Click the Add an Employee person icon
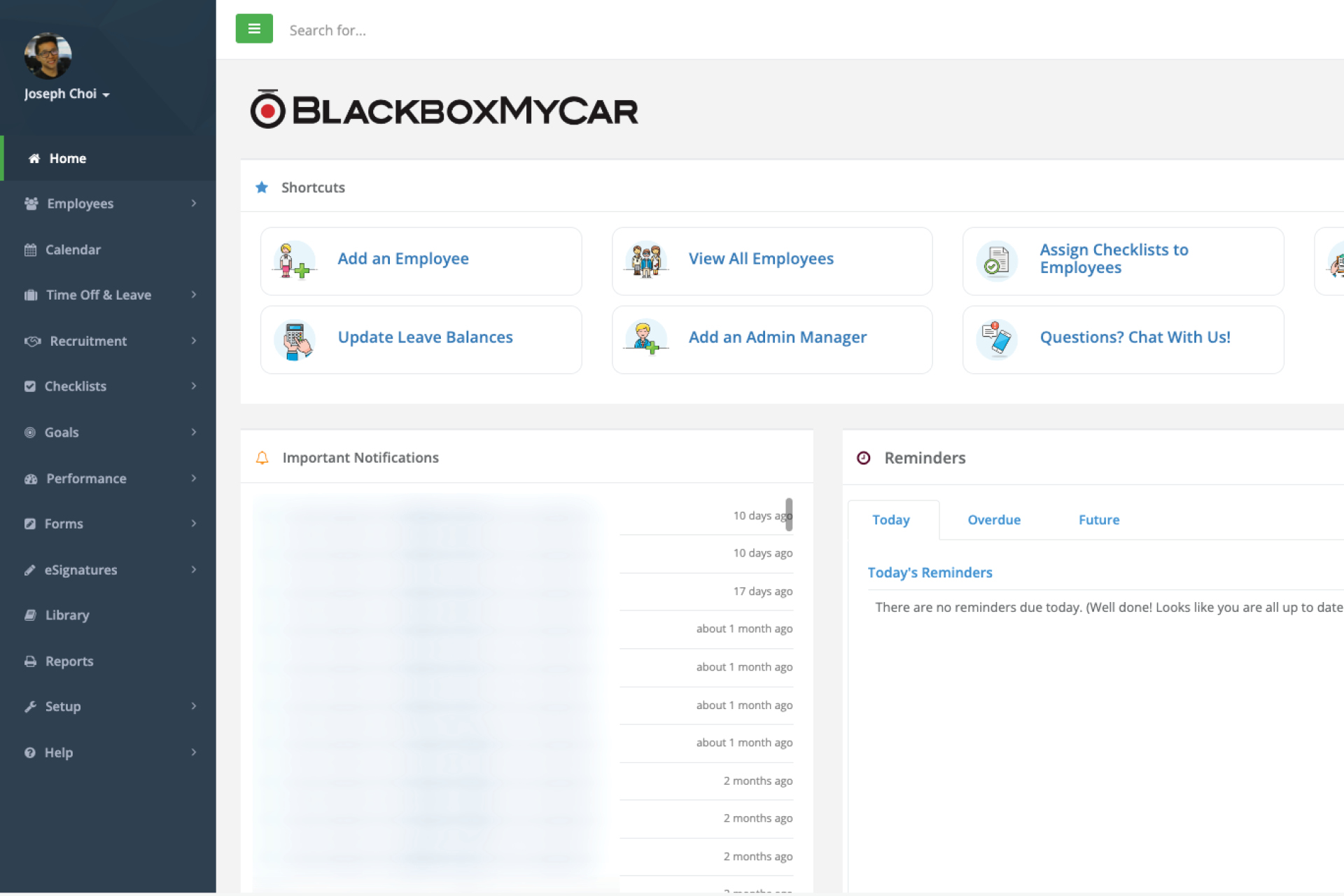This screenshot has width=1344, height=896. pyautogui.click(x=293, y=261)
